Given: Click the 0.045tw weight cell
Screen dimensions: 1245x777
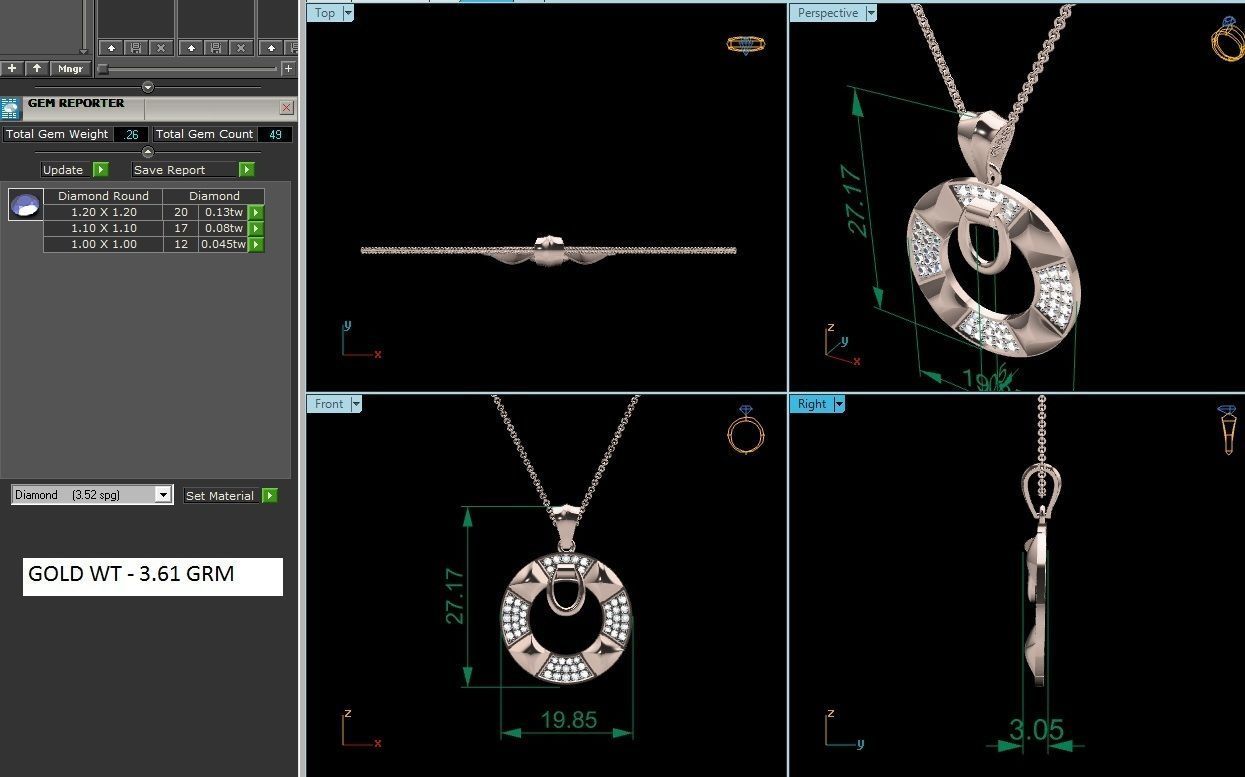Looking at the screenshot, I should point(224,244).
